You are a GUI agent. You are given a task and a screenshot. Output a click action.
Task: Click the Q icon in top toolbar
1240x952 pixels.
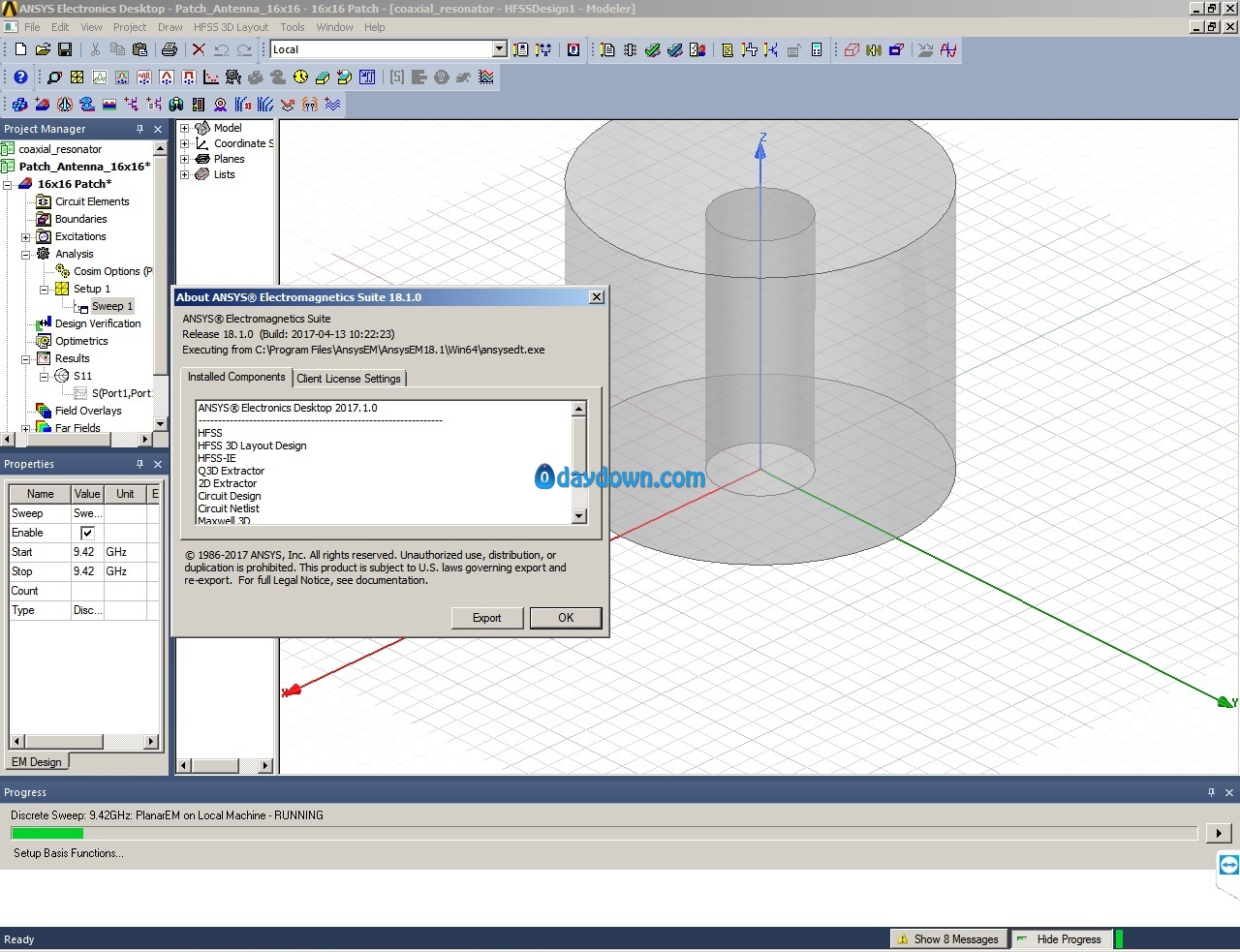tap(573, 49)
